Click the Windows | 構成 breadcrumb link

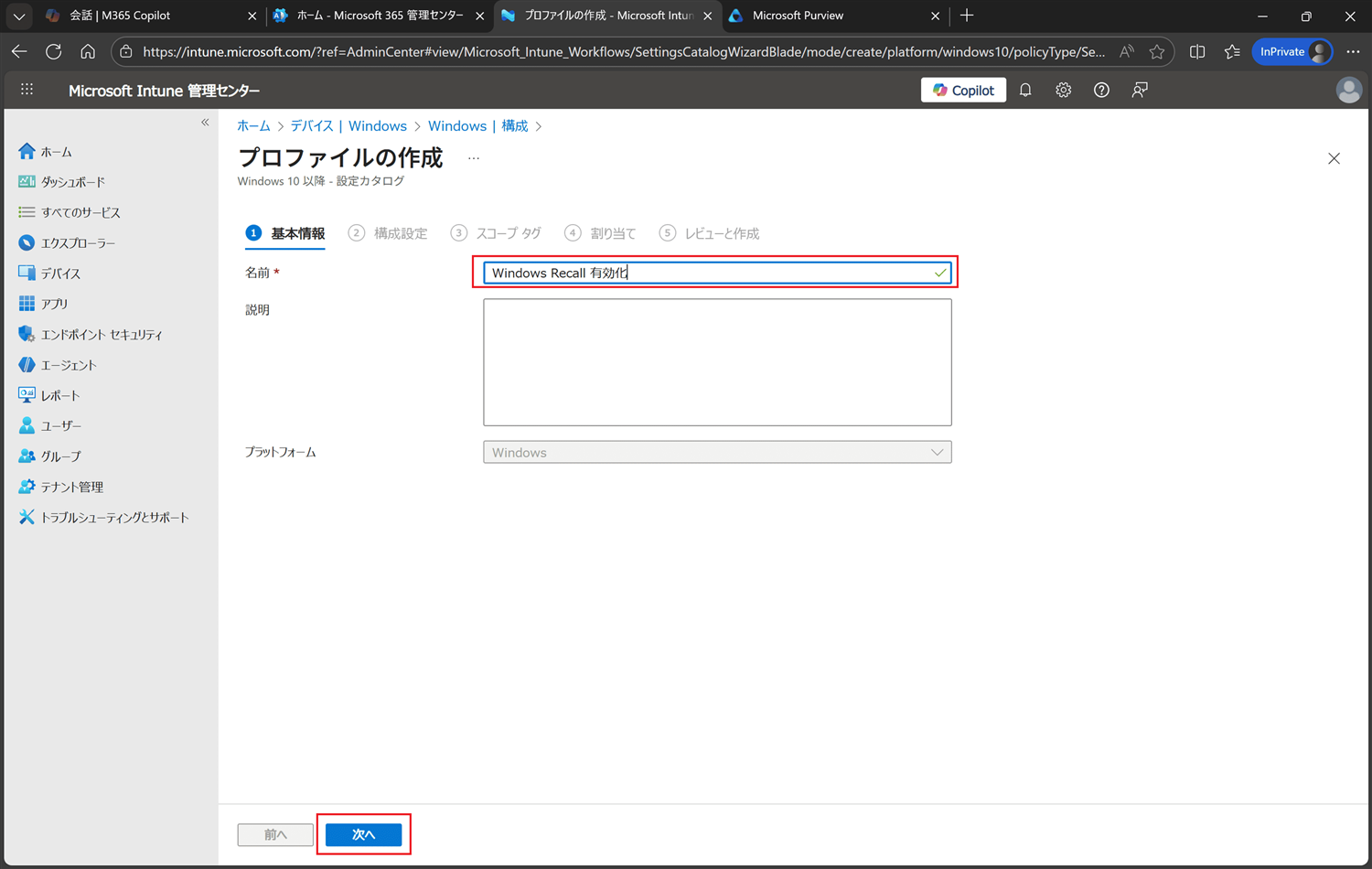(x=477, y=126)
